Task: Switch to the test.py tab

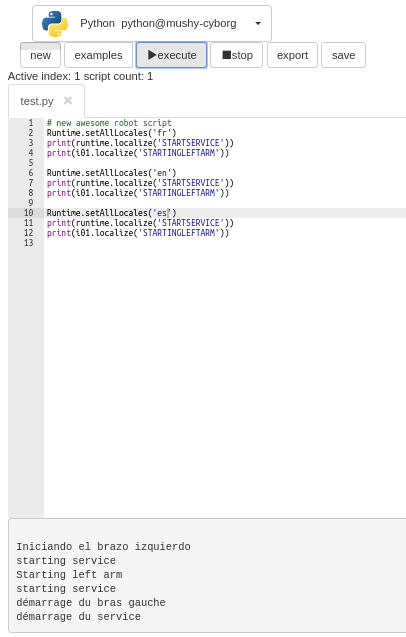Action: tap(37, 101)
